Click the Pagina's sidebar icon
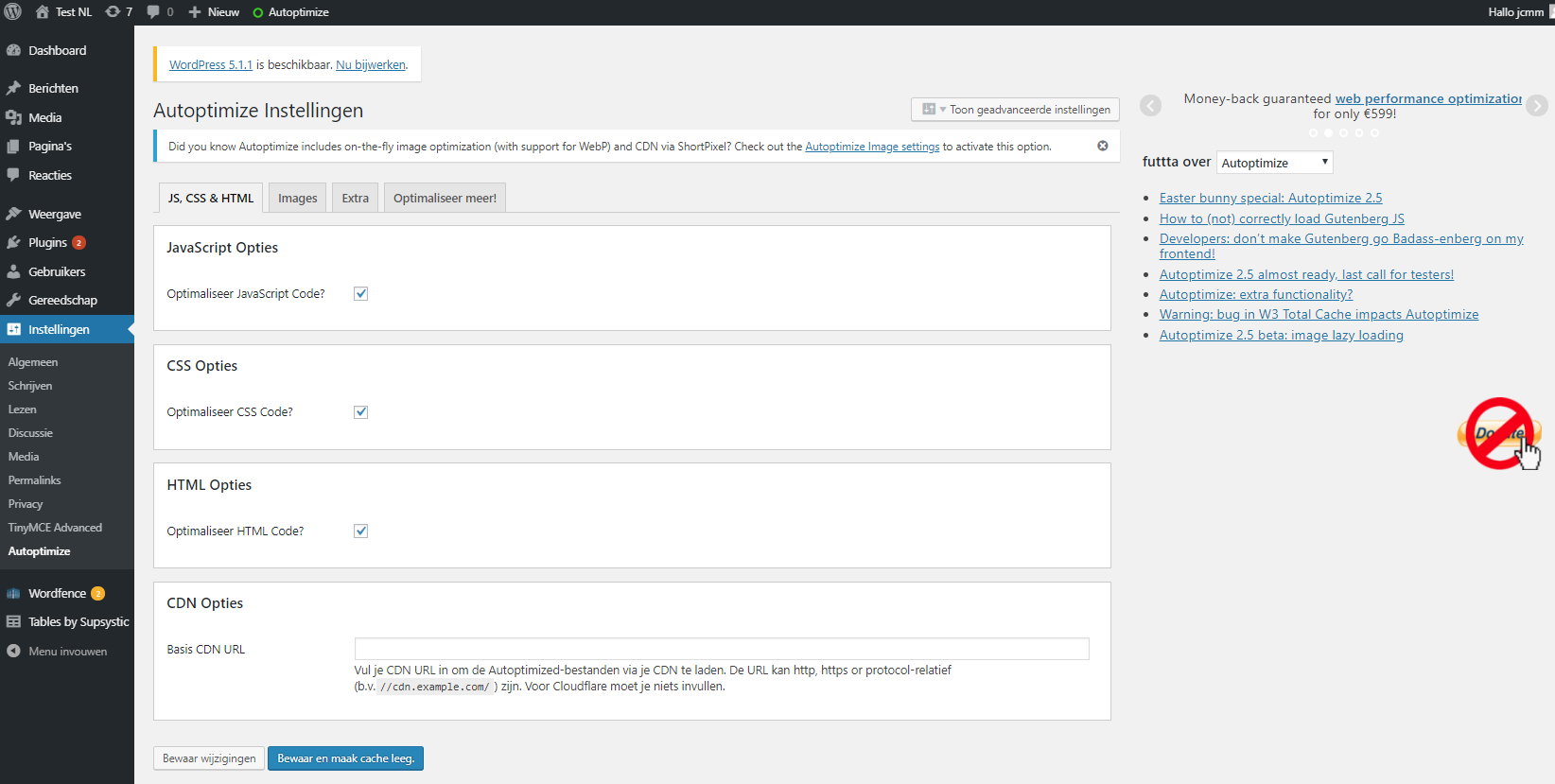 13,147
